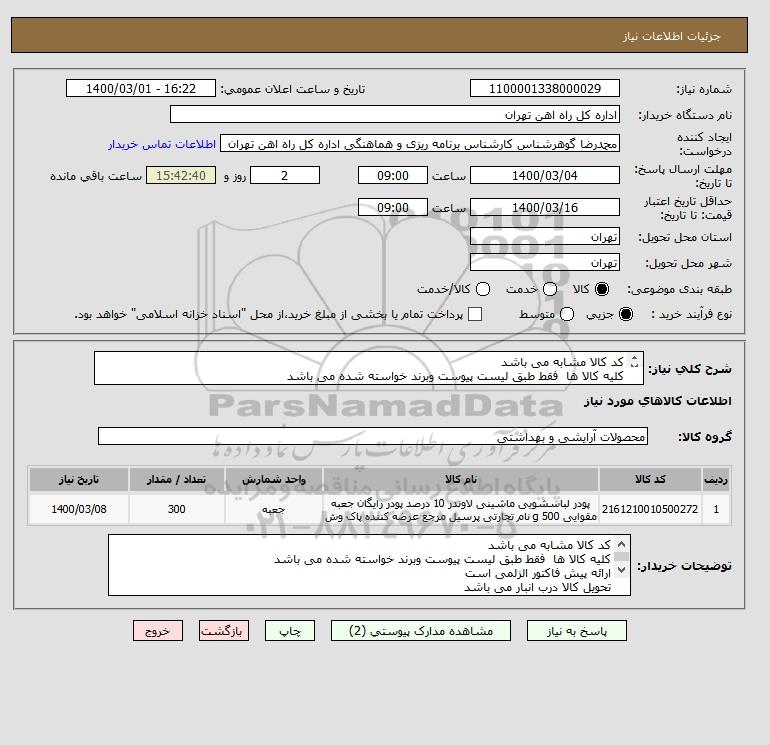This screenshot has height=745, width=770.
Task: Click the پاسخ به نیاز button
Action: [577, 631]
